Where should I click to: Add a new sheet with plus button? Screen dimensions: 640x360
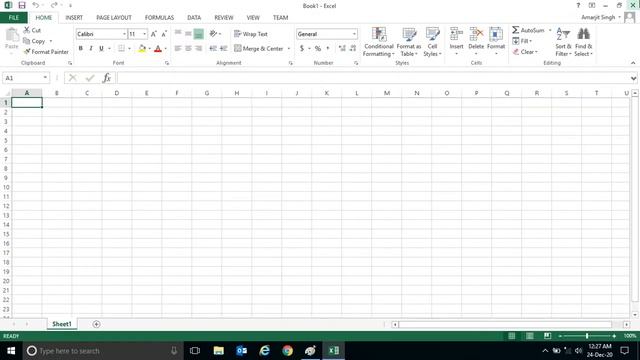coord(96,324)
